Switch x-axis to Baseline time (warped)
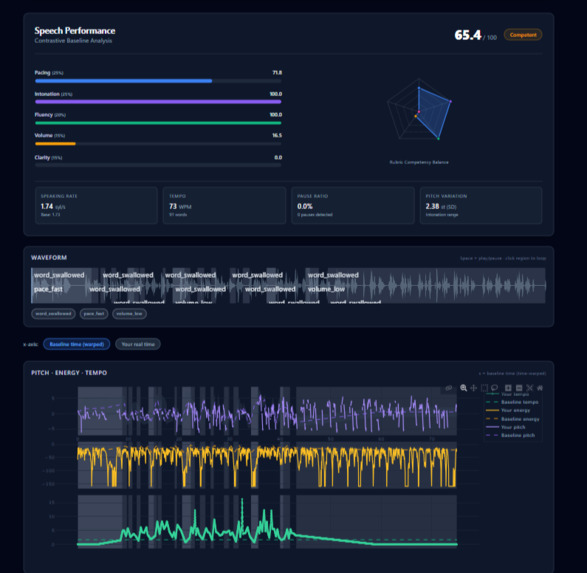Screen dimensions: 587x573 point(77,344)
